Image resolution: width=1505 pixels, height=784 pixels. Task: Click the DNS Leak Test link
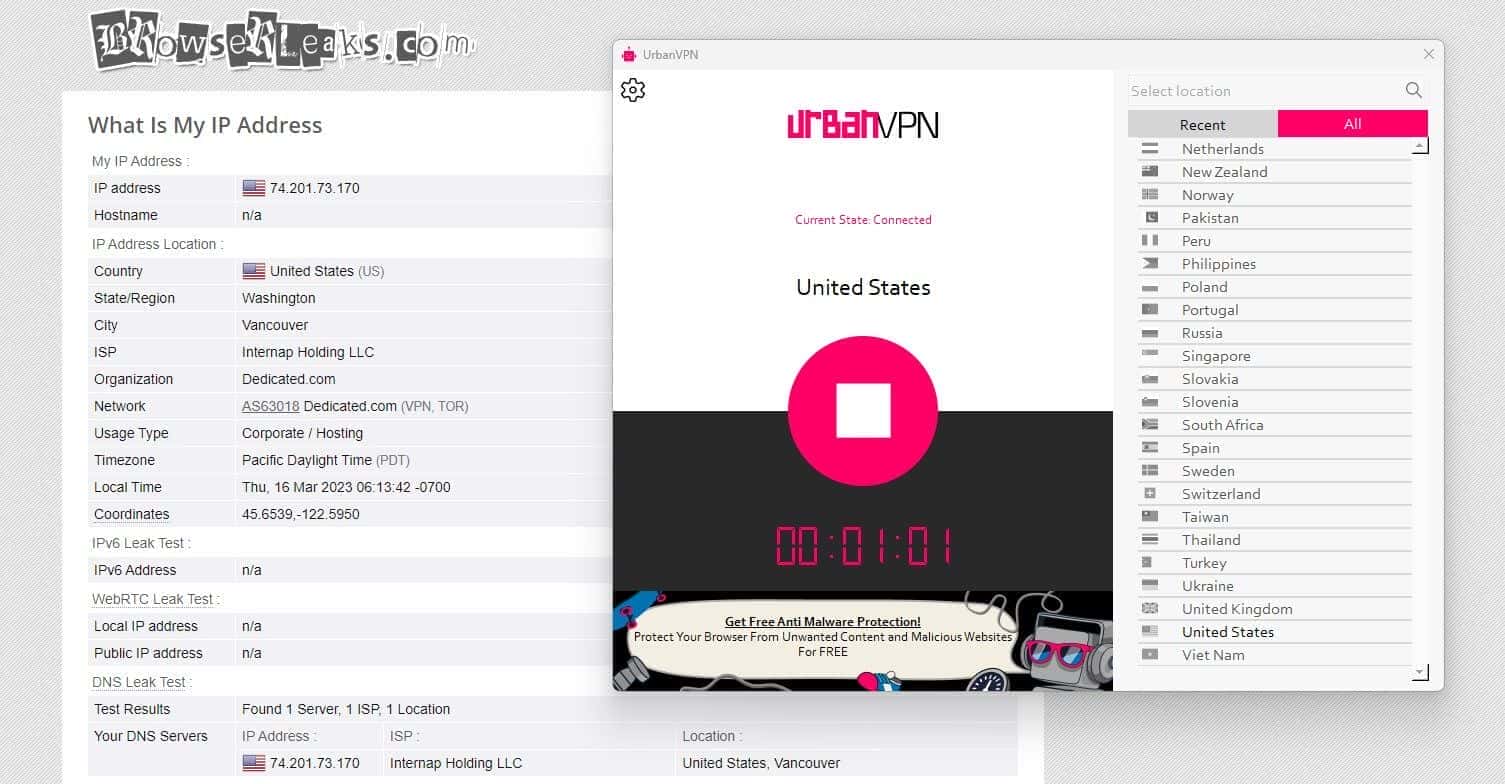139,682
